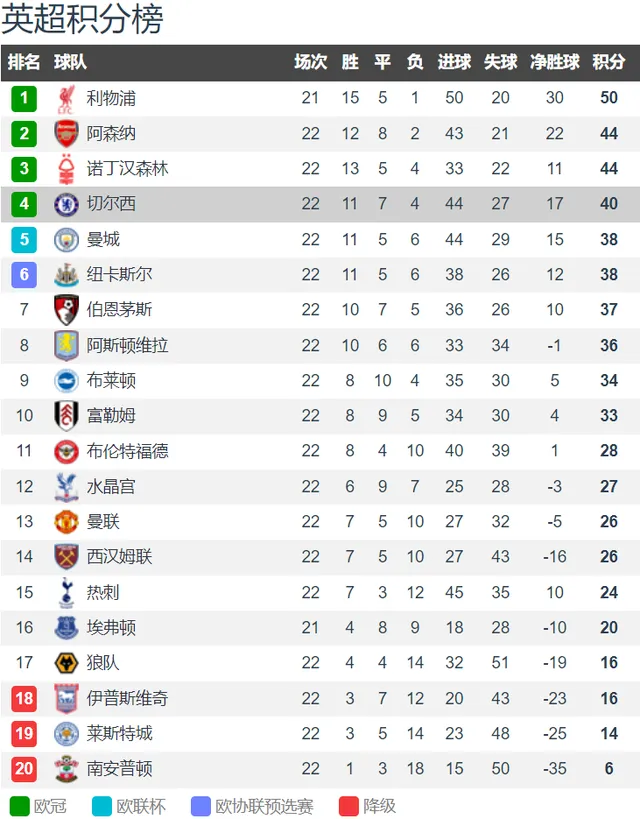The height and width of the screenshot is (819, 640).
Task: Open the 阿斯顿维拉 team name link
Action: [127, 345]
